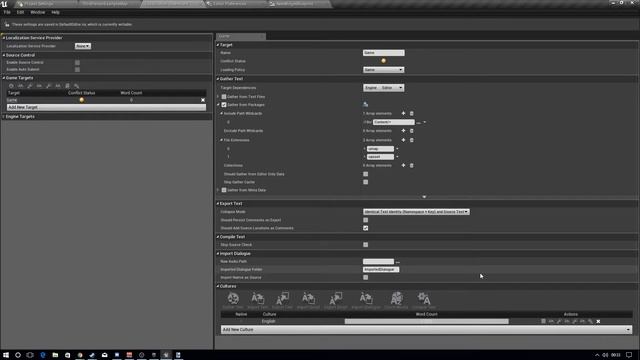
Task: Collapse Export Text section
Action: tap(218, 203)
